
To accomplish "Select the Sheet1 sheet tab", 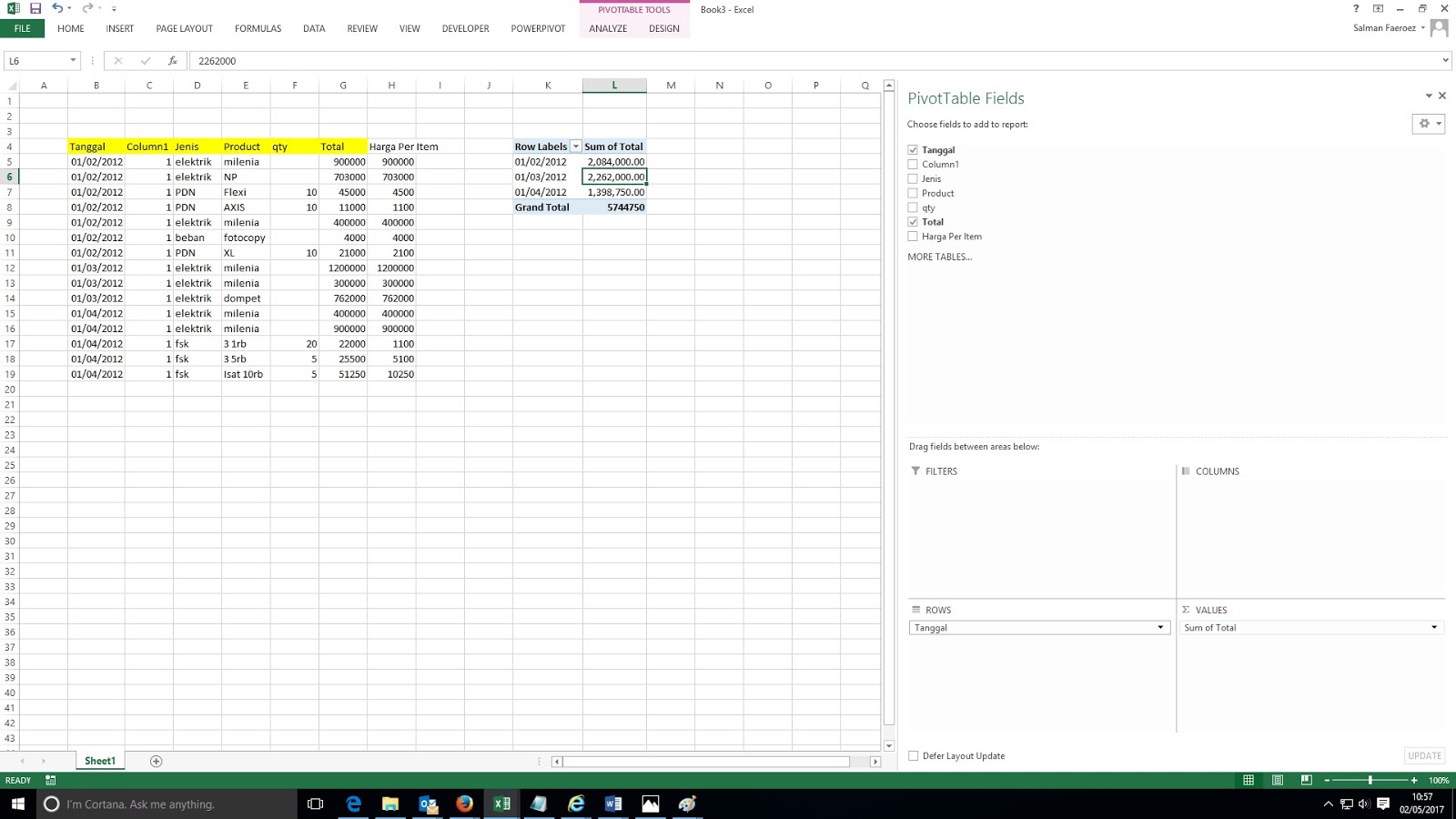I will 100,762.
